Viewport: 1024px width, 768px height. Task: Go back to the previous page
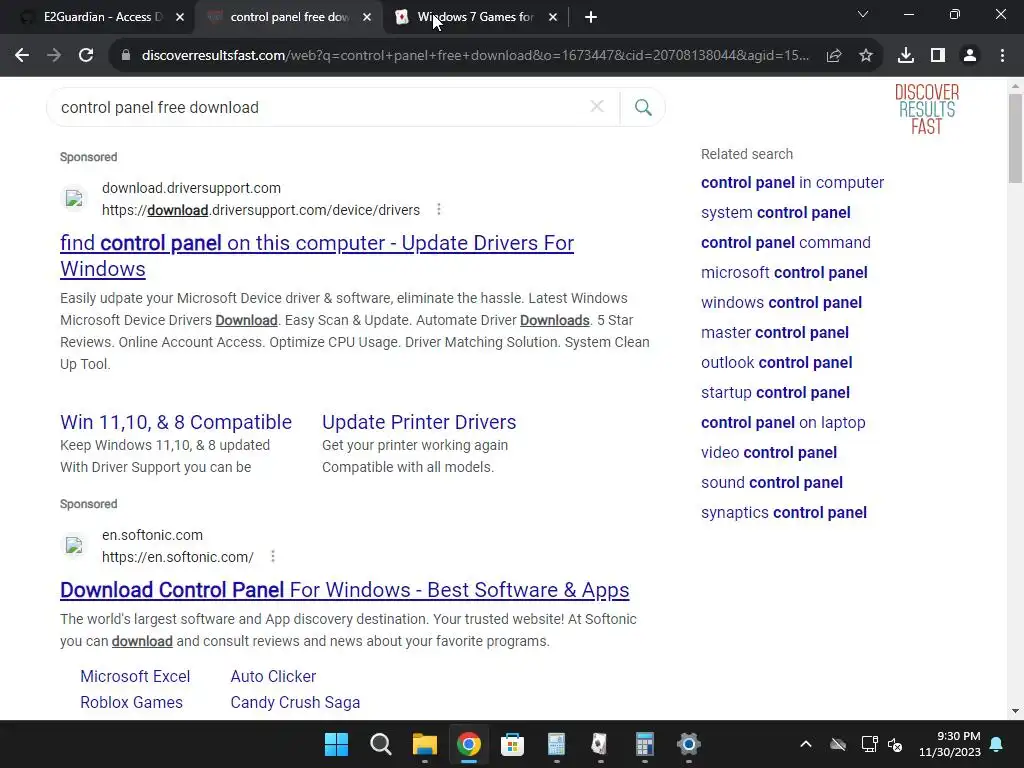coord(22,56)
